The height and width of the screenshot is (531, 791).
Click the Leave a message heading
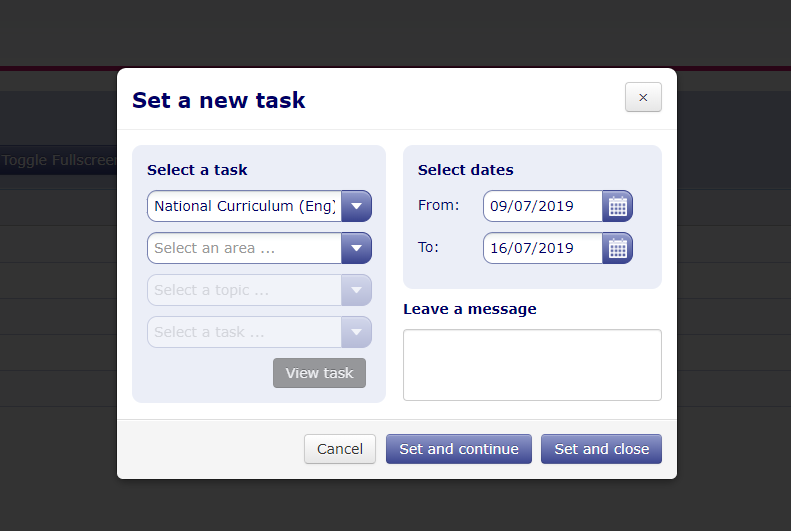pos(470,309)
